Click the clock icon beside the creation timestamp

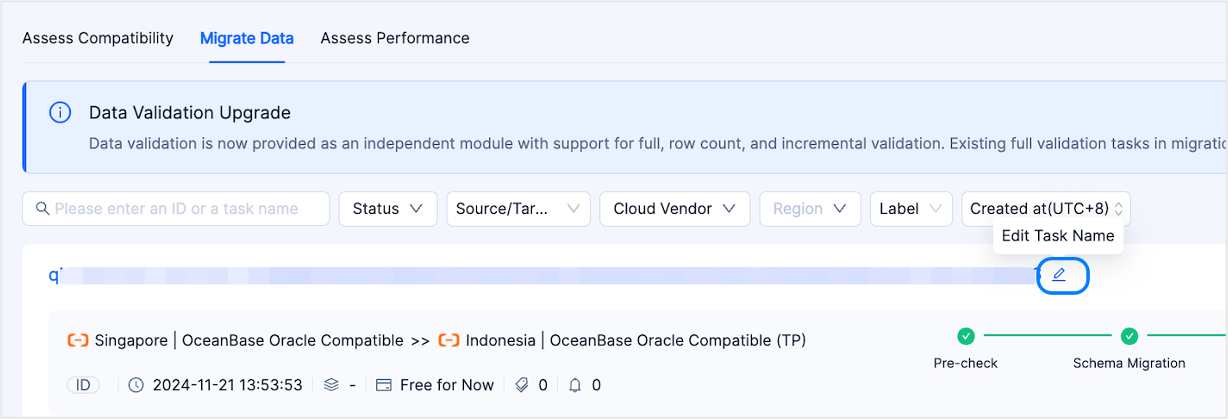click(x=137, y=385)
